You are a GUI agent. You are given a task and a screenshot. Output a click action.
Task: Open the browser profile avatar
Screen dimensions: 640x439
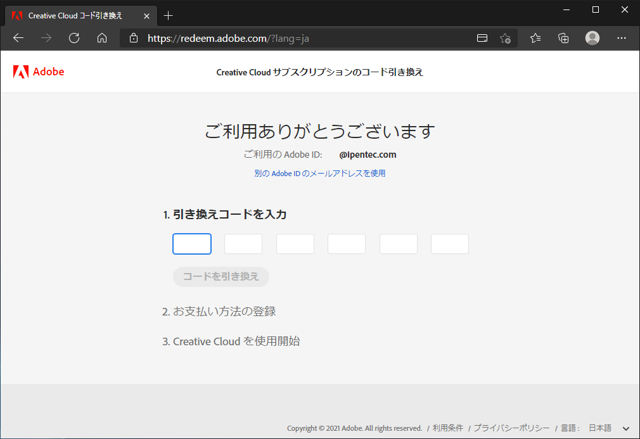coord(592,38)
